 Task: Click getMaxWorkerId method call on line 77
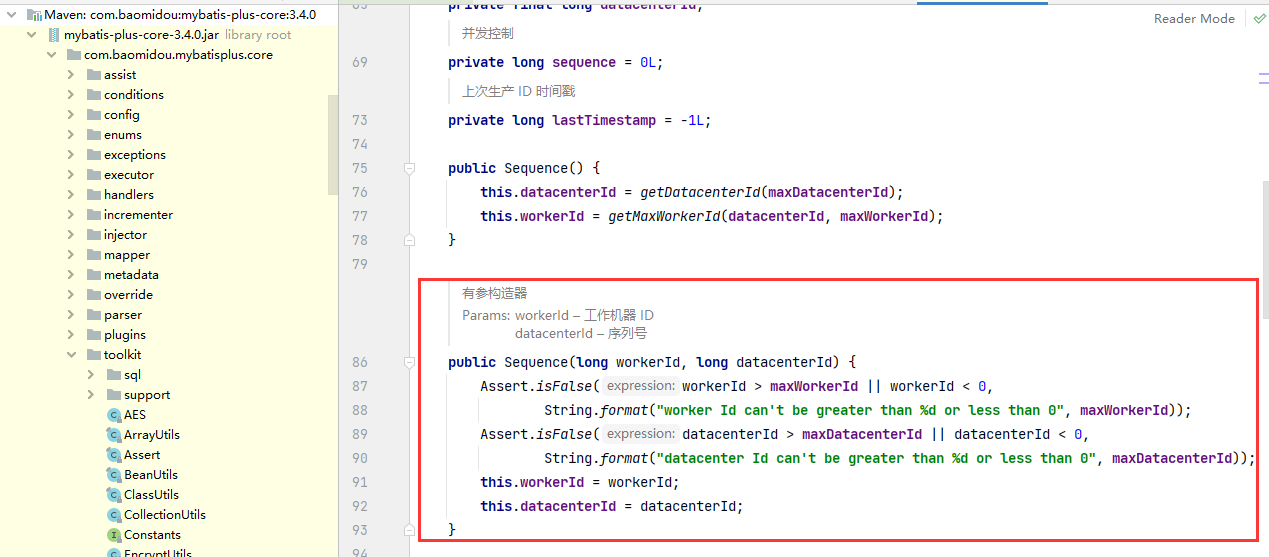[x=663, y=216]
